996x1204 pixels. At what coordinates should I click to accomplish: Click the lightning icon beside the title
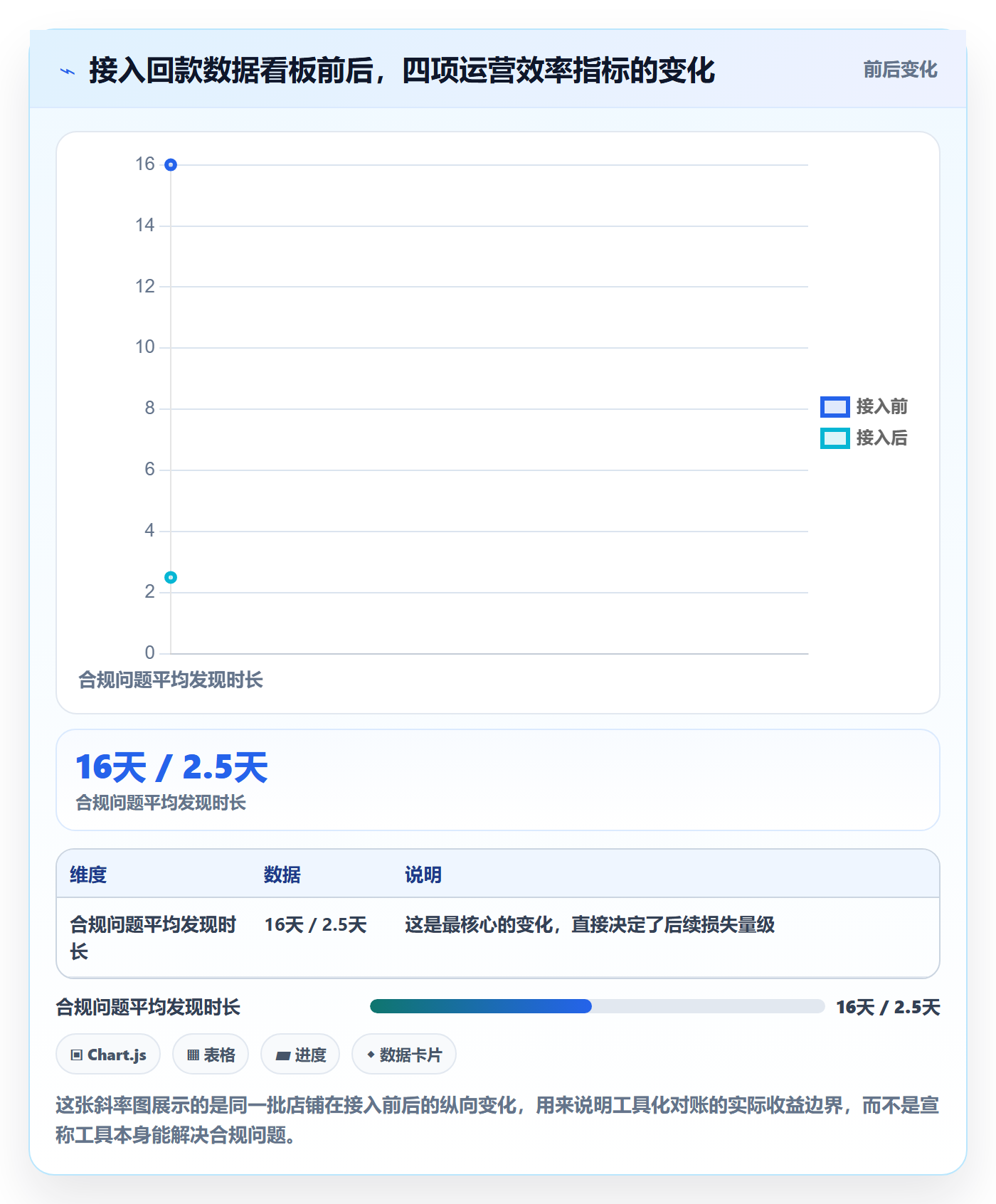click(x=68, y=71)
